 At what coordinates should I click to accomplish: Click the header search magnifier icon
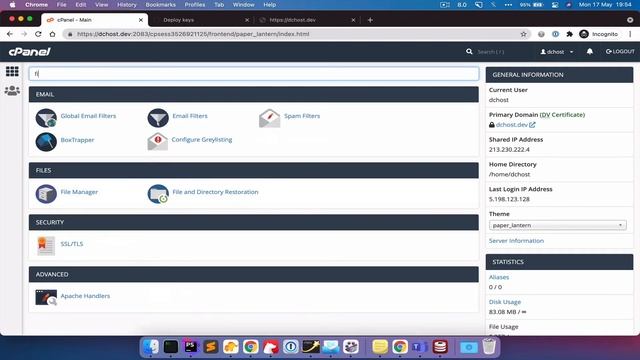pyautogui.click(x=469, y=52)
